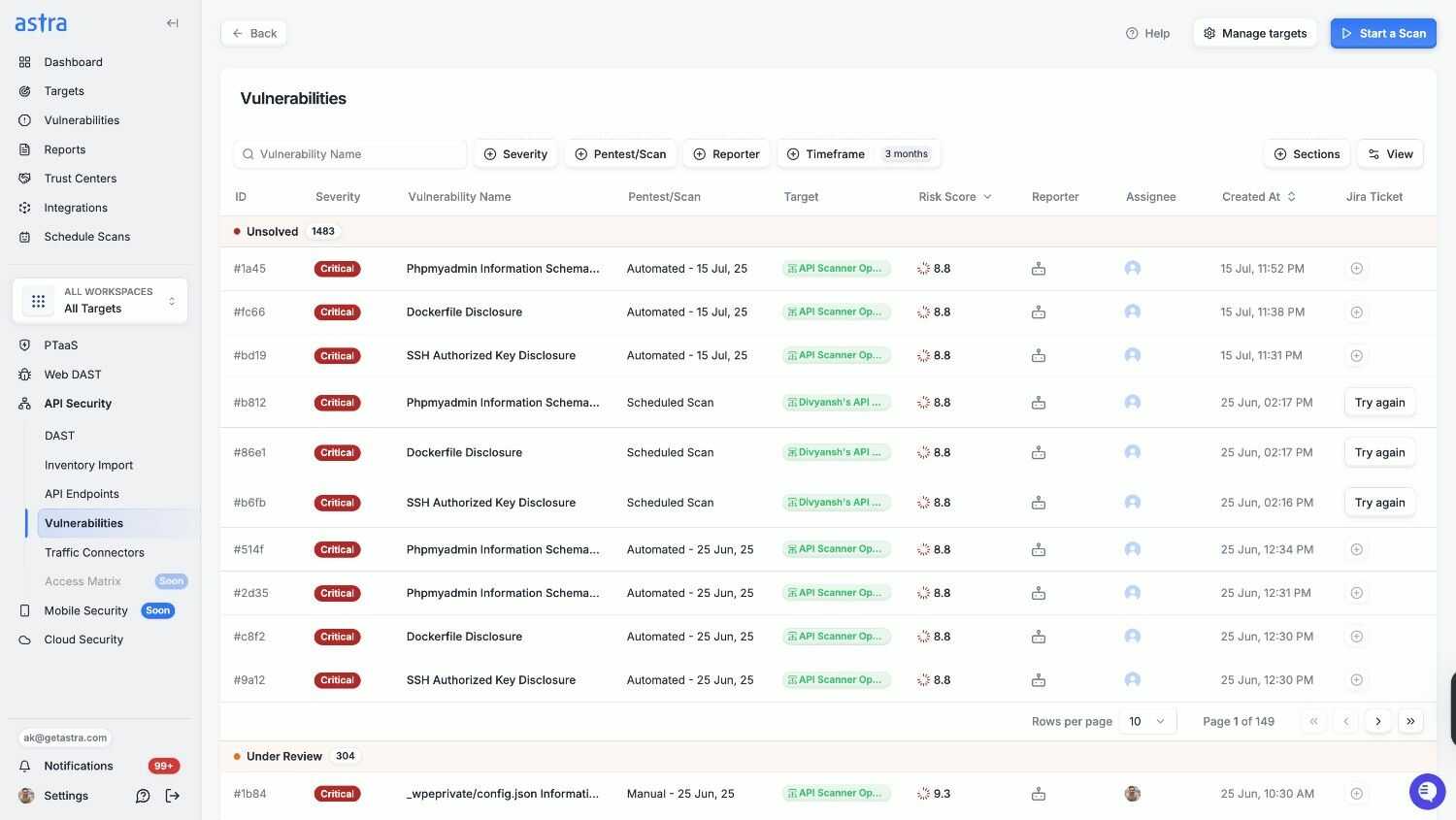Toggle the Created At sort order
The image size is (1456, 820).
1291,196
